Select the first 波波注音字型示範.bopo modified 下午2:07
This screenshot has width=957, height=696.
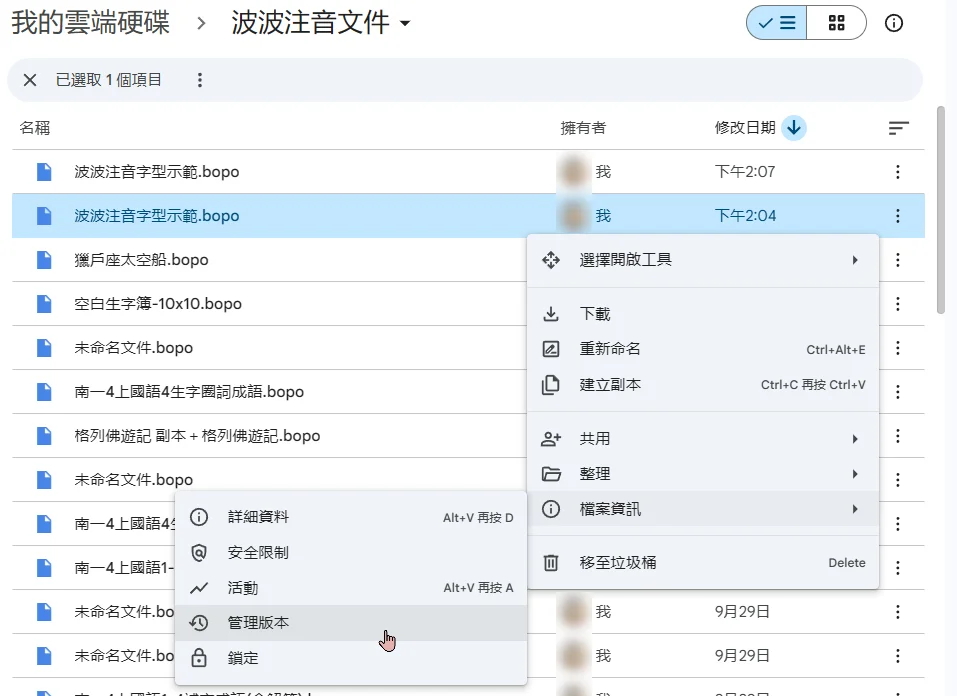click(157, 172)
